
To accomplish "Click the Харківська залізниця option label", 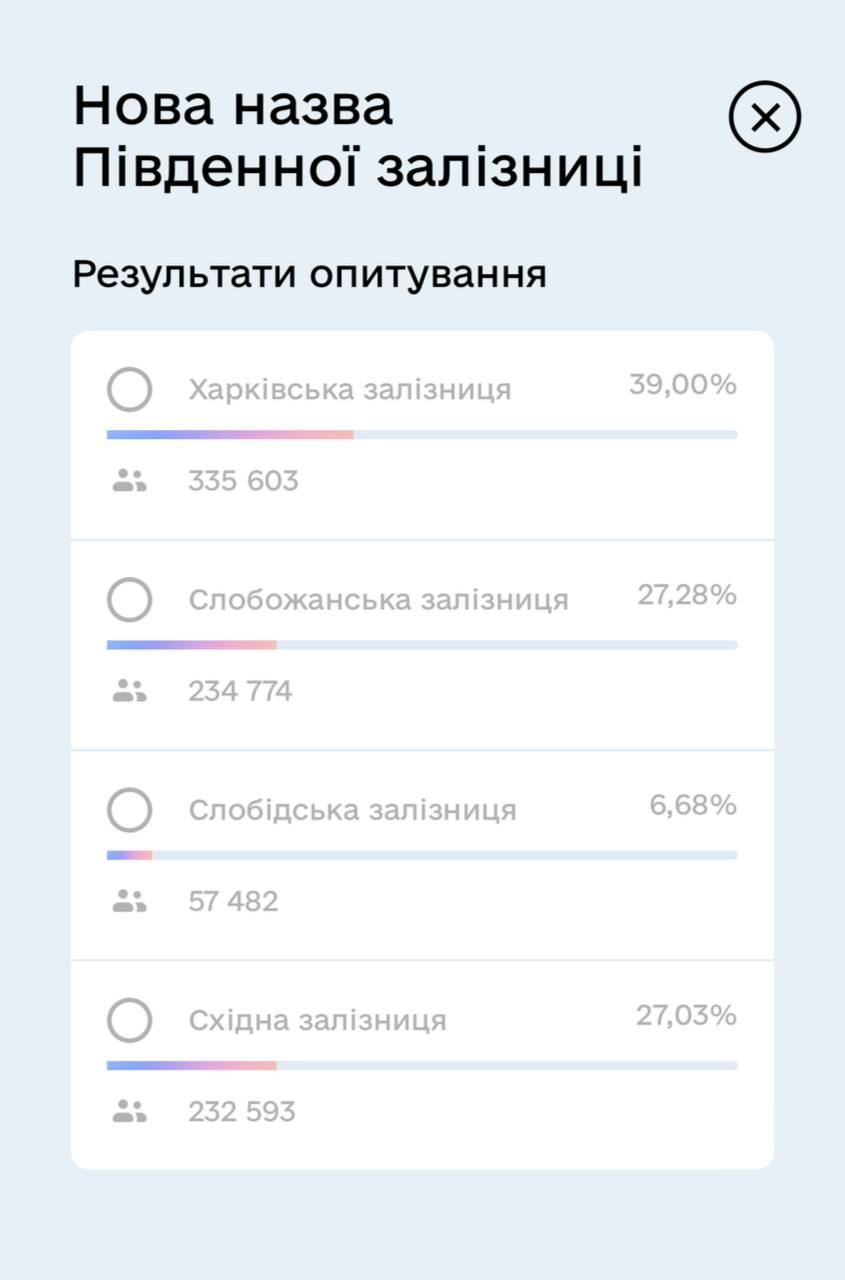I will [x=350, y=389].
